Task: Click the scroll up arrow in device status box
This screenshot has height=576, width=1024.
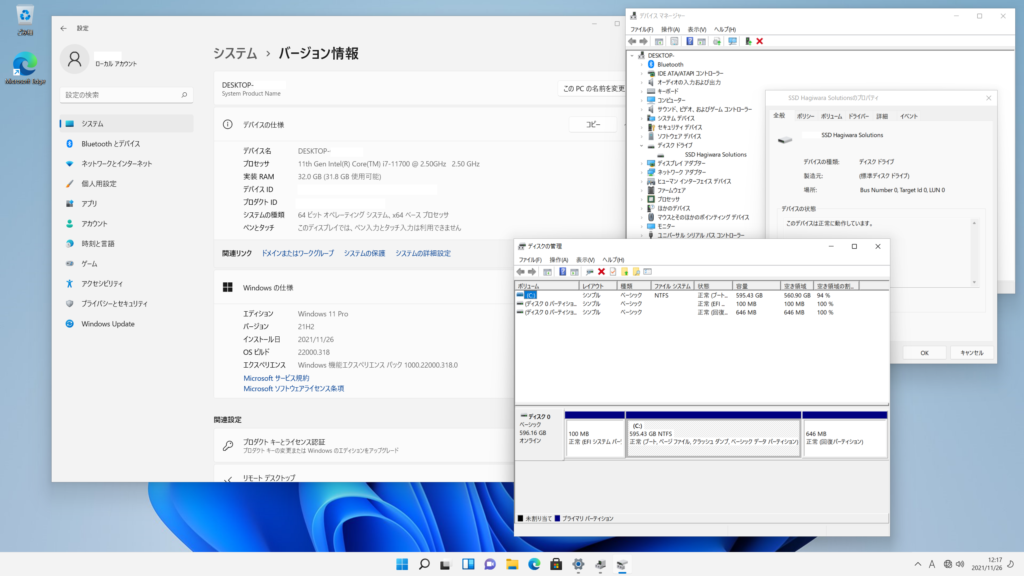Action: tap(974, 223)
